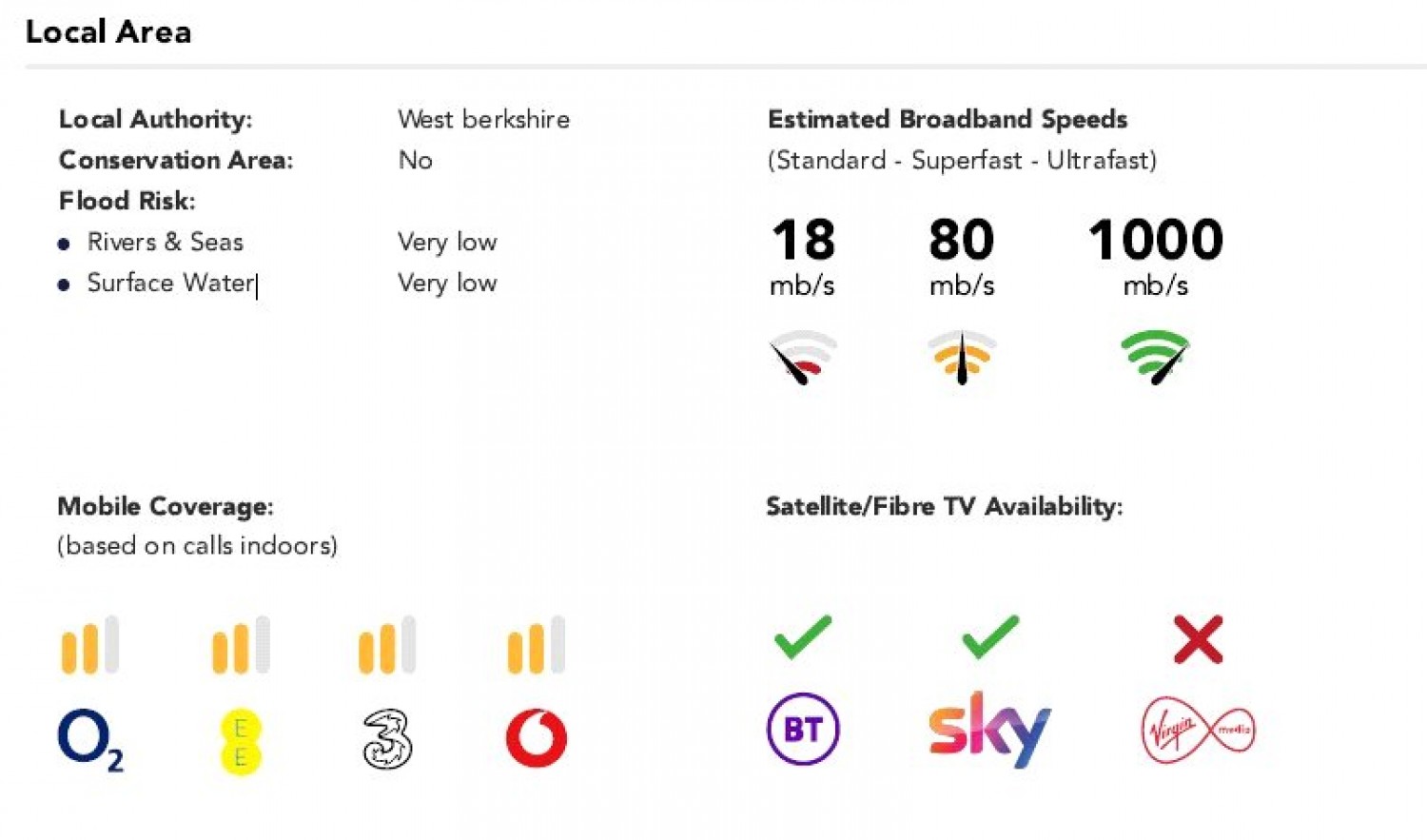Click the Three mobile logo
The image size is (1427, 840).
click(x=387, y=739)
